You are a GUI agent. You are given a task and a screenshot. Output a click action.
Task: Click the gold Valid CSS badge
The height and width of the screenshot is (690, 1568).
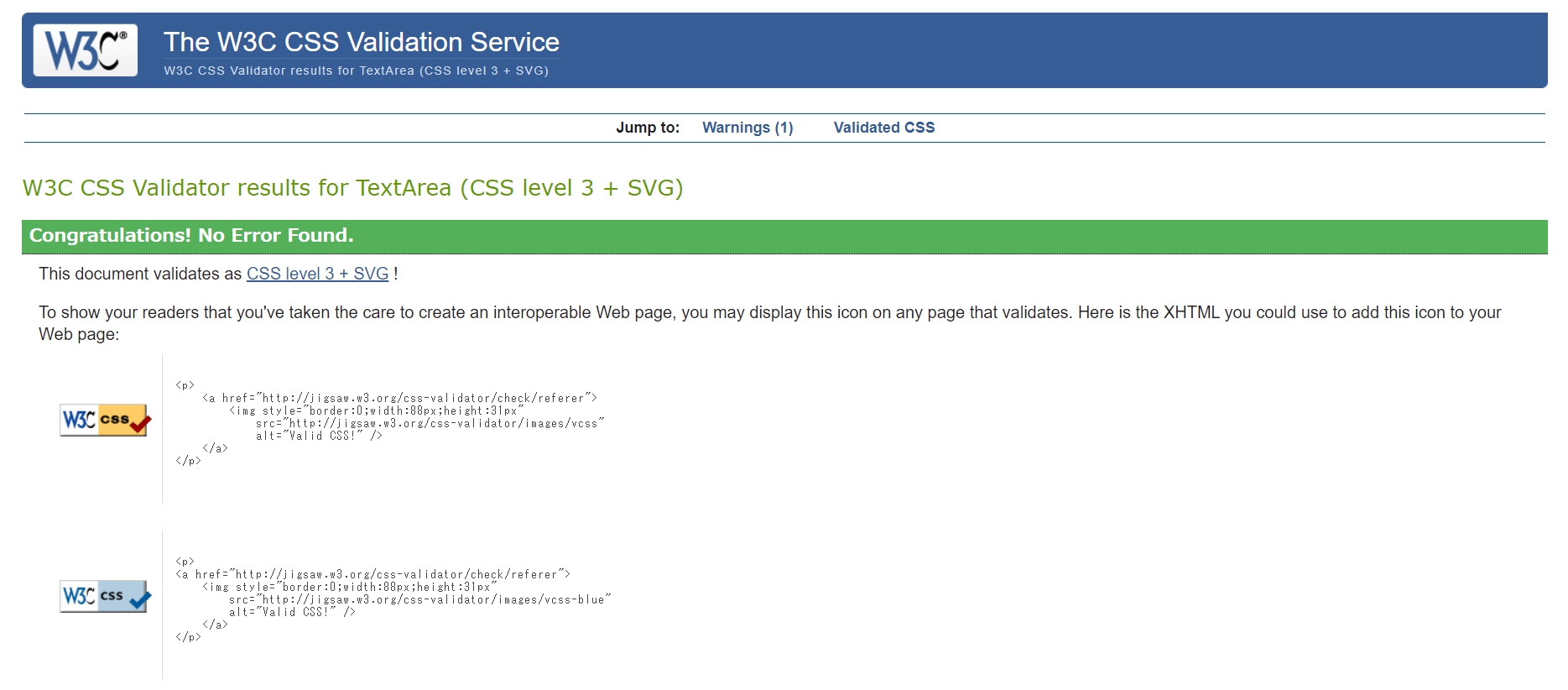105,420
